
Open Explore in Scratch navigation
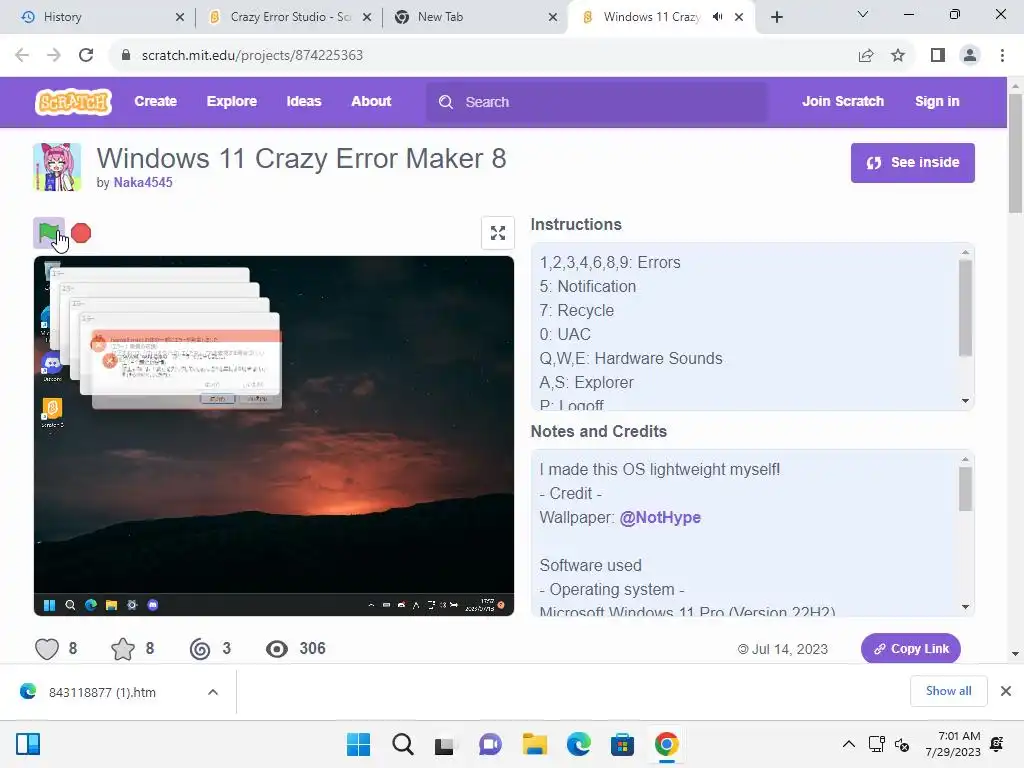click(x=232, y=101)
